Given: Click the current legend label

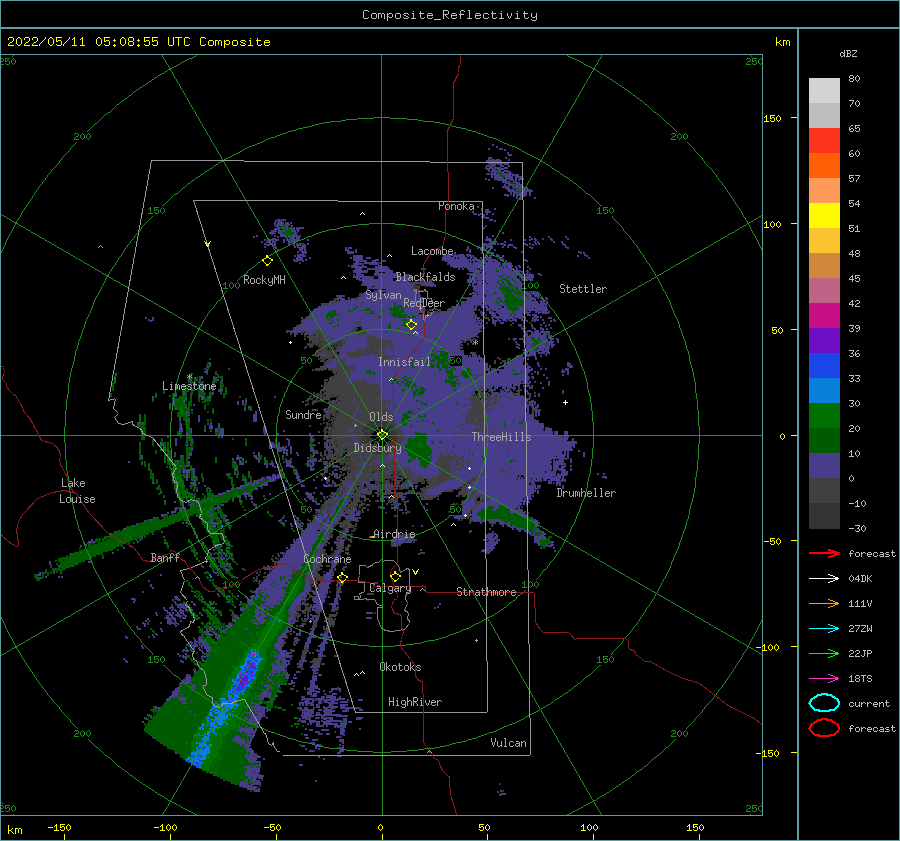Looking at the screenshot, I should (x=869, y=703).
